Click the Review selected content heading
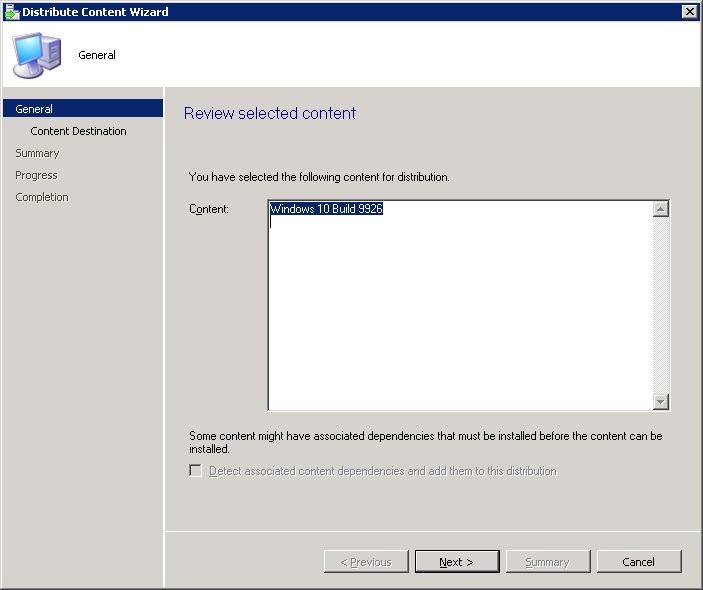 tap(270, 114)
